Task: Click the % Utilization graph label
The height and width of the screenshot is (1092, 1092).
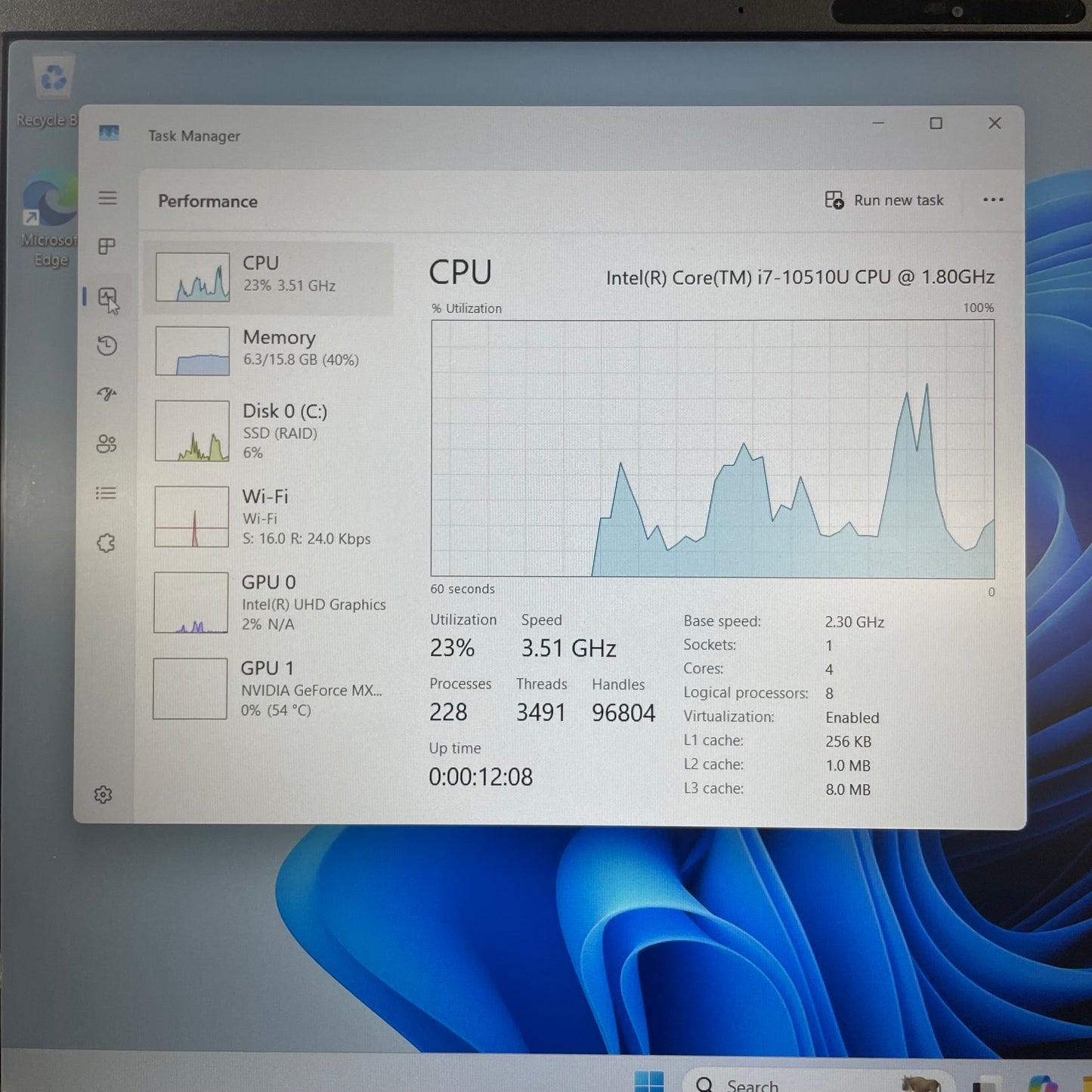Action: (466, 308)
